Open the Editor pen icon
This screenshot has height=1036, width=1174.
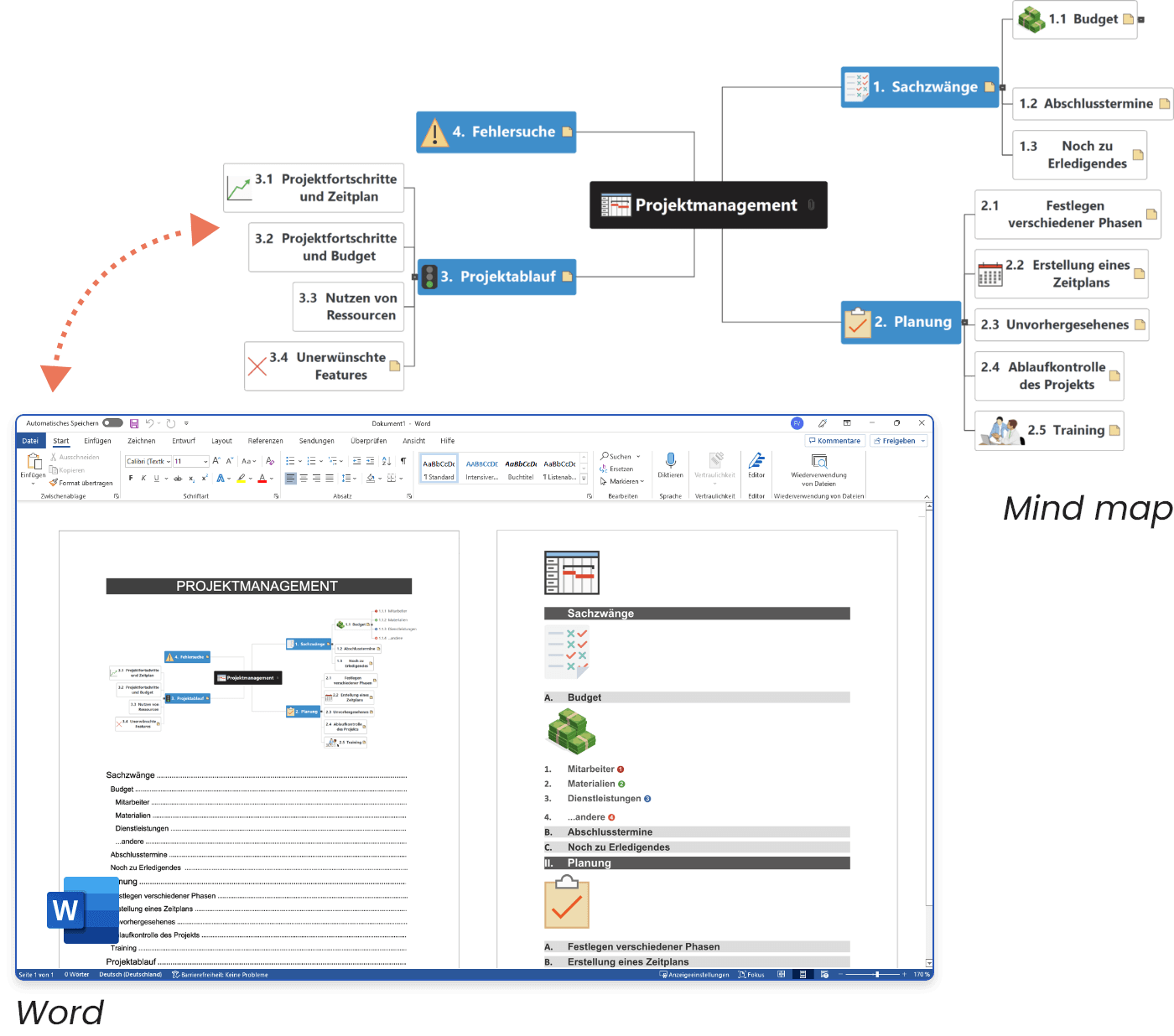point(756,460)
